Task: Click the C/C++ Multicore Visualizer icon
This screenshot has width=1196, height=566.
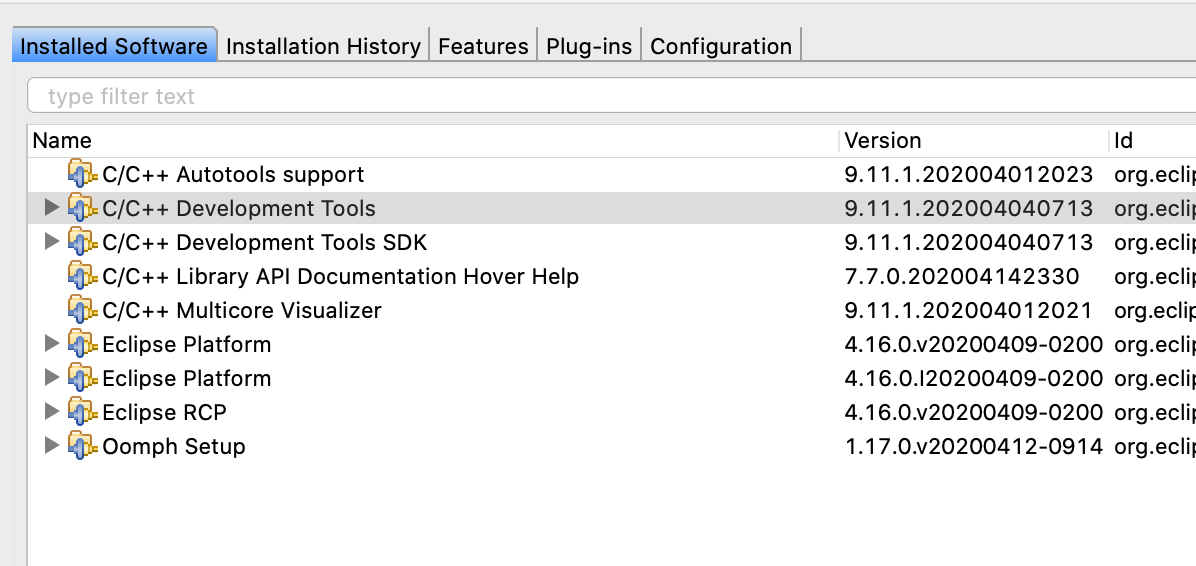Action: (x=82, y=310)
